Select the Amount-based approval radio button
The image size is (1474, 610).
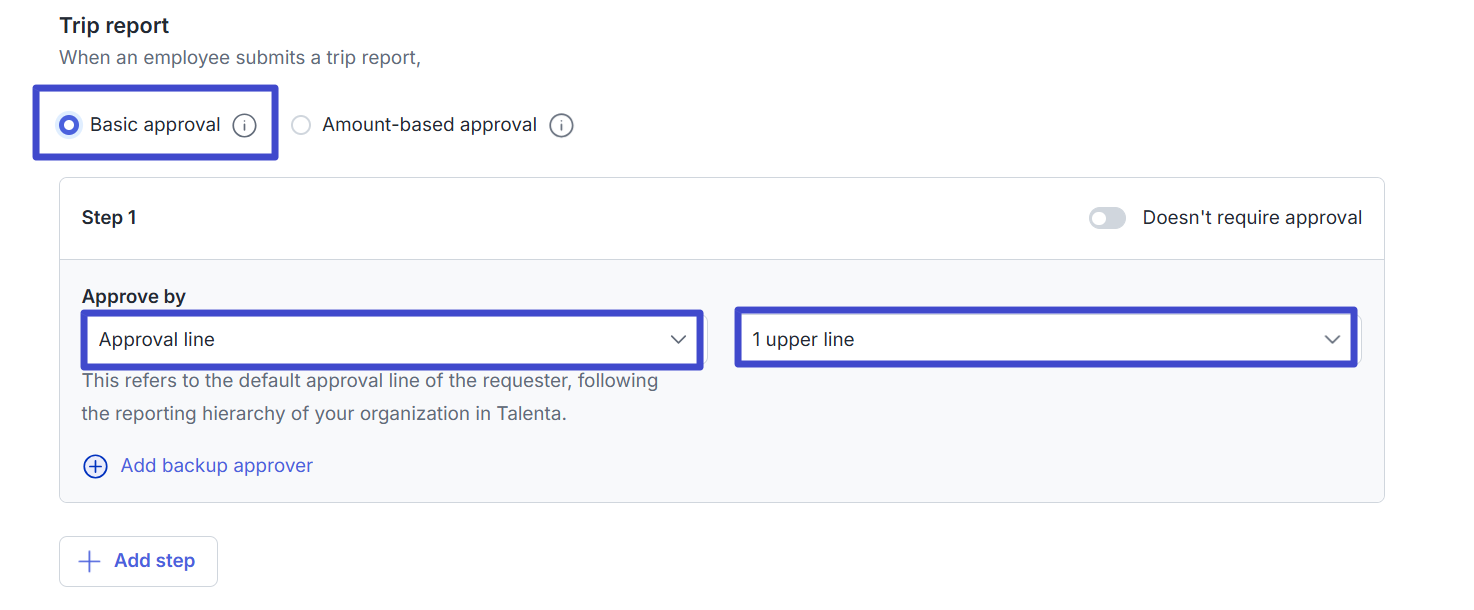coord(301,125)
